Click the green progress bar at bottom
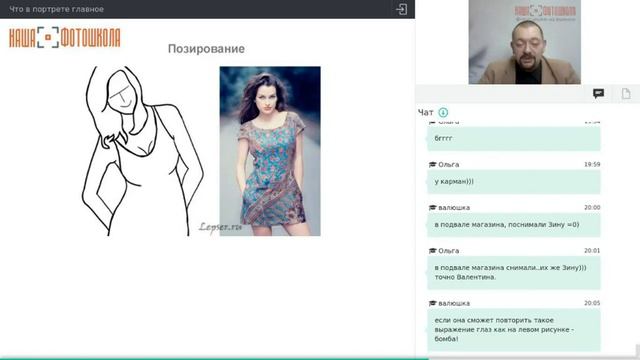 click(214, 359)
